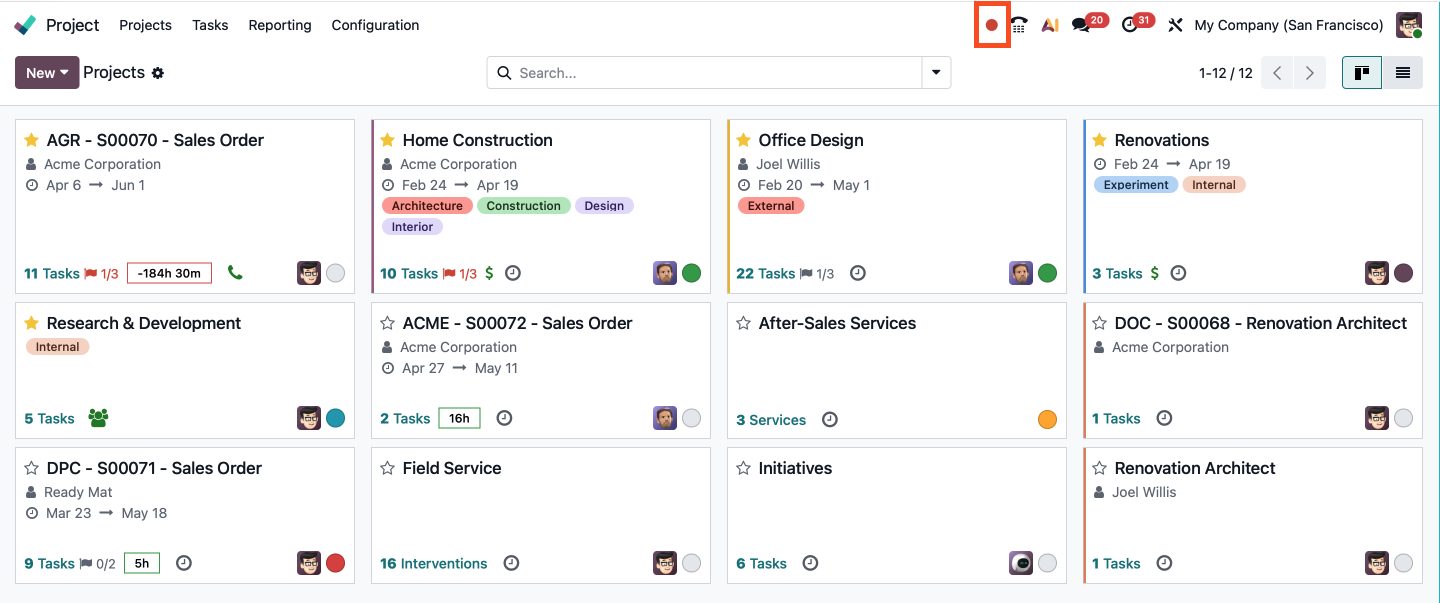
Task: Star the Field Service project
Action: [387, 468]
